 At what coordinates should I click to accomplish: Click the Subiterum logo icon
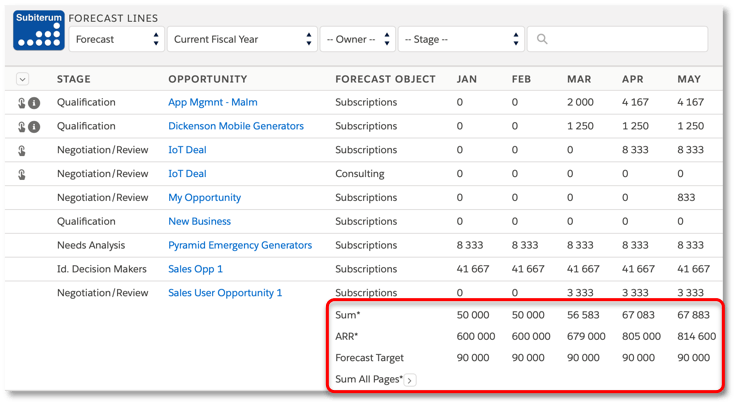[x=39, y=30]
